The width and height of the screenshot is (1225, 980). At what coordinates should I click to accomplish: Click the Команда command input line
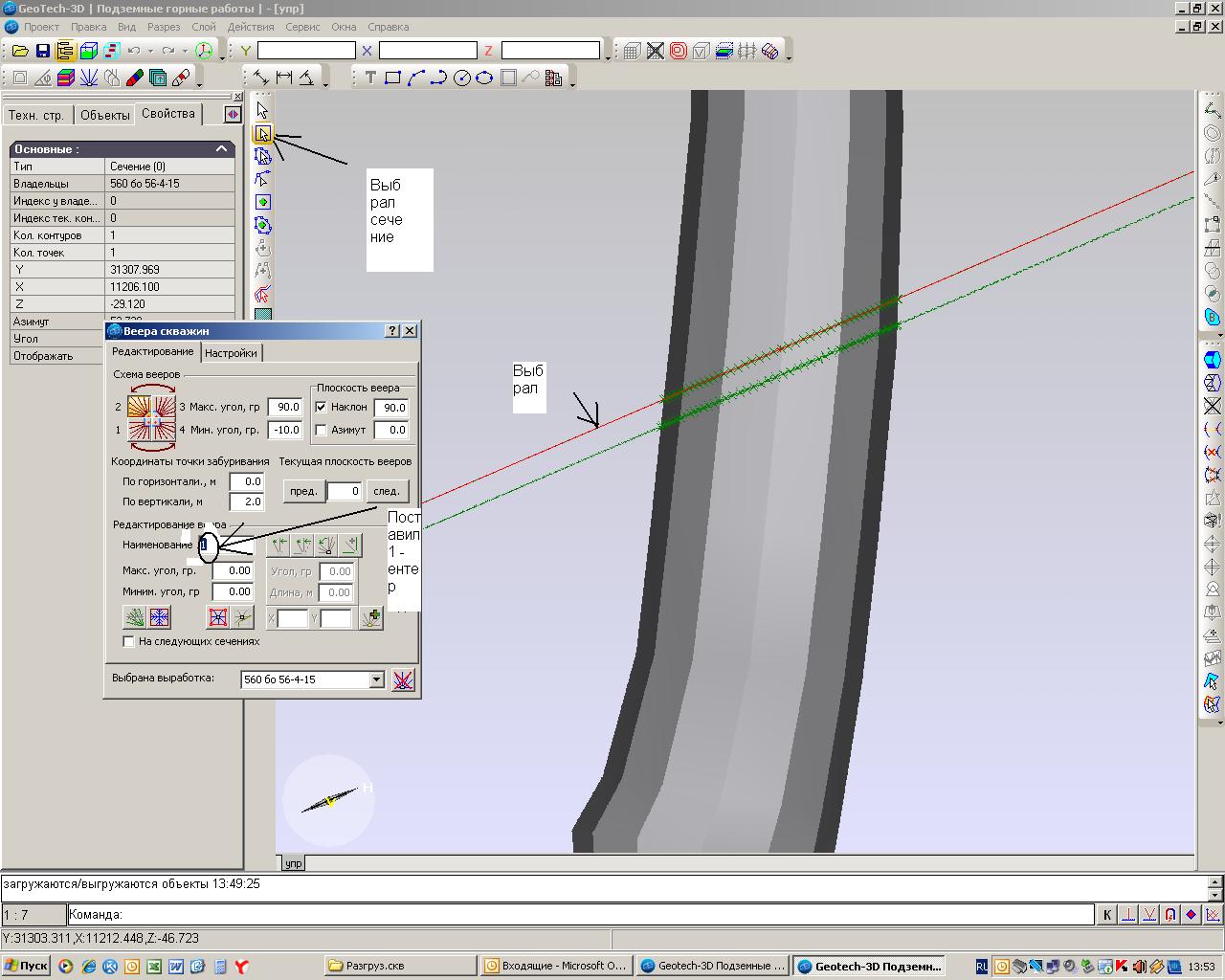tap(580, 915)
